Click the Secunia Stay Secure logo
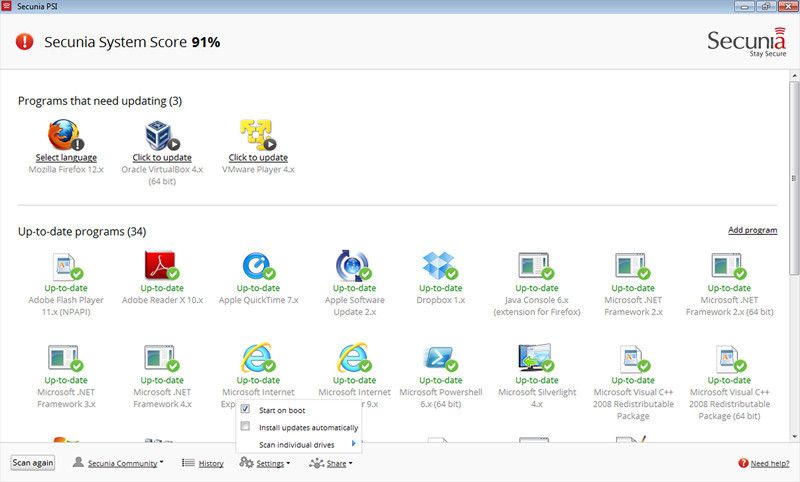The width and height of the screenshot is (800, 482). tap(746, 42)
